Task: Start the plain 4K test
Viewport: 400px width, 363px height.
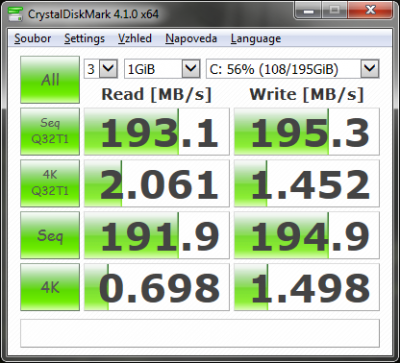Action: [50, 287]
